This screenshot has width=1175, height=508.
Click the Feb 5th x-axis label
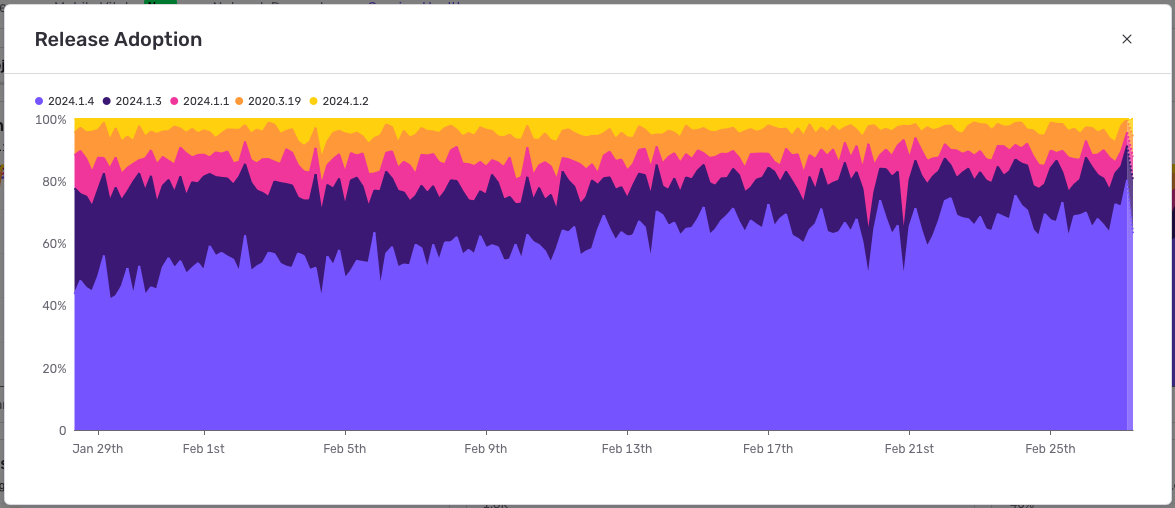click(344, 449)
